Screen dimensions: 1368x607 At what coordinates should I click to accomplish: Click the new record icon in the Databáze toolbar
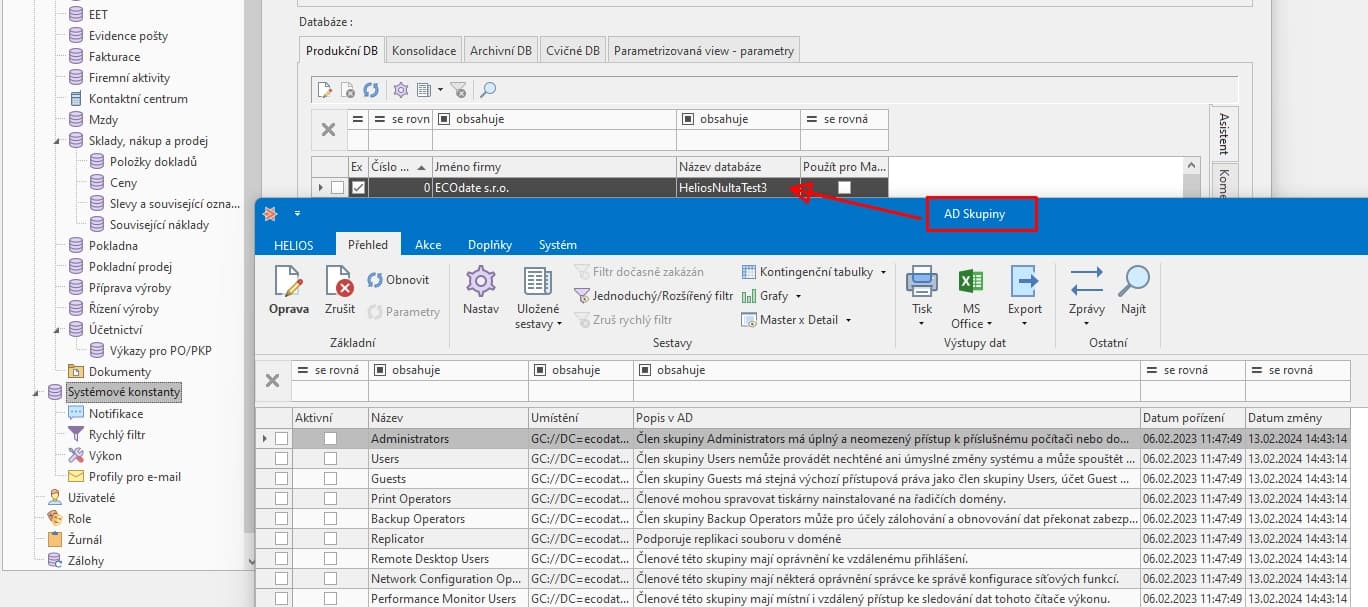[325, 90]
